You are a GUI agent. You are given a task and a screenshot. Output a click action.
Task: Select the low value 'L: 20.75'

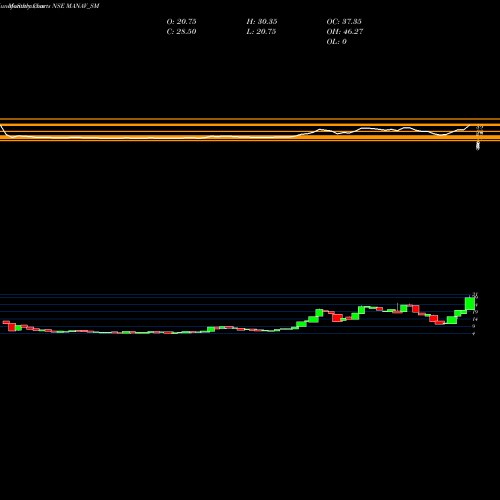point(261,32)
